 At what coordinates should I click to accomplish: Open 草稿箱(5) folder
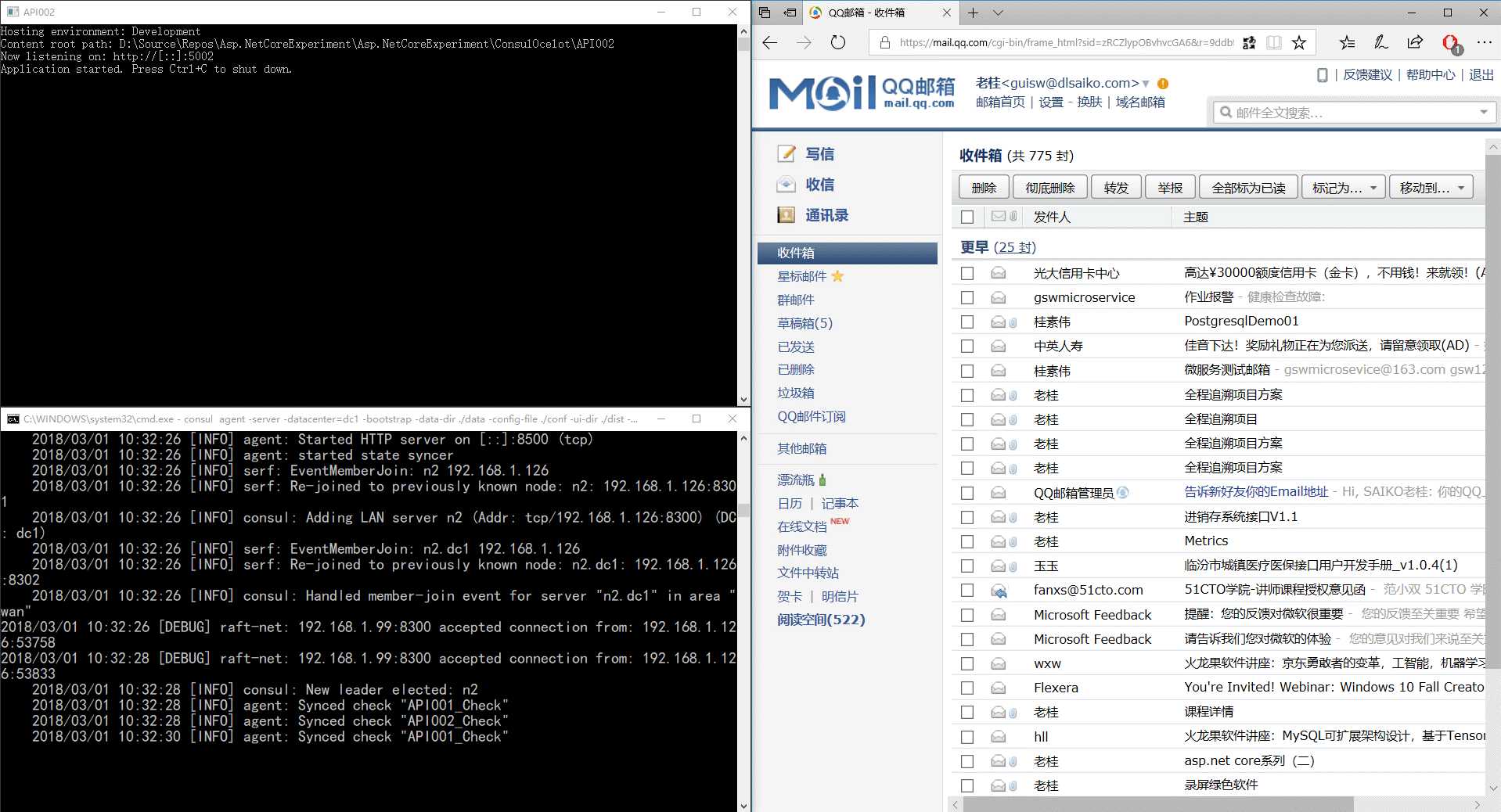[804, 323]
